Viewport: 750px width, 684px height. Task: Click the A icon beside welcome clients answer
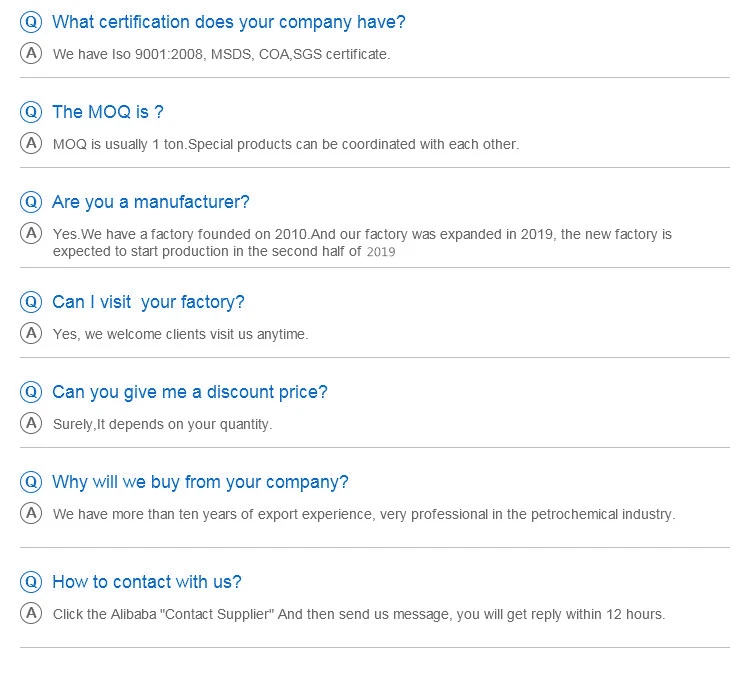pos(31,333)
